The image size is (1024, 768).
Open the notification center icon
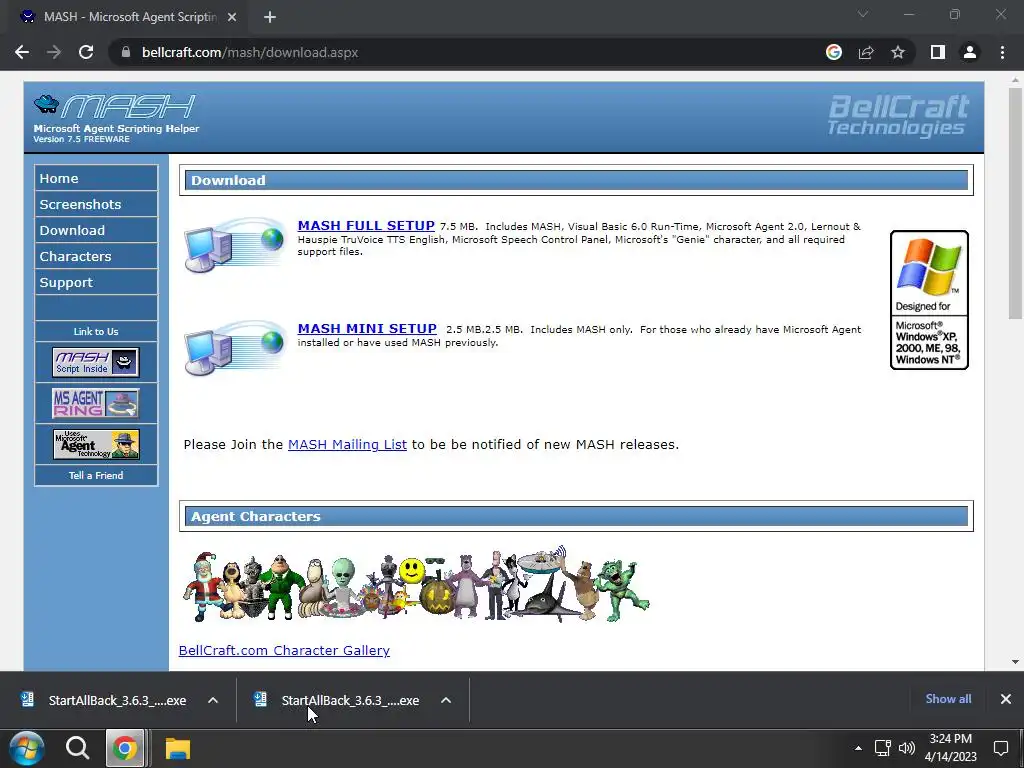1001,748
